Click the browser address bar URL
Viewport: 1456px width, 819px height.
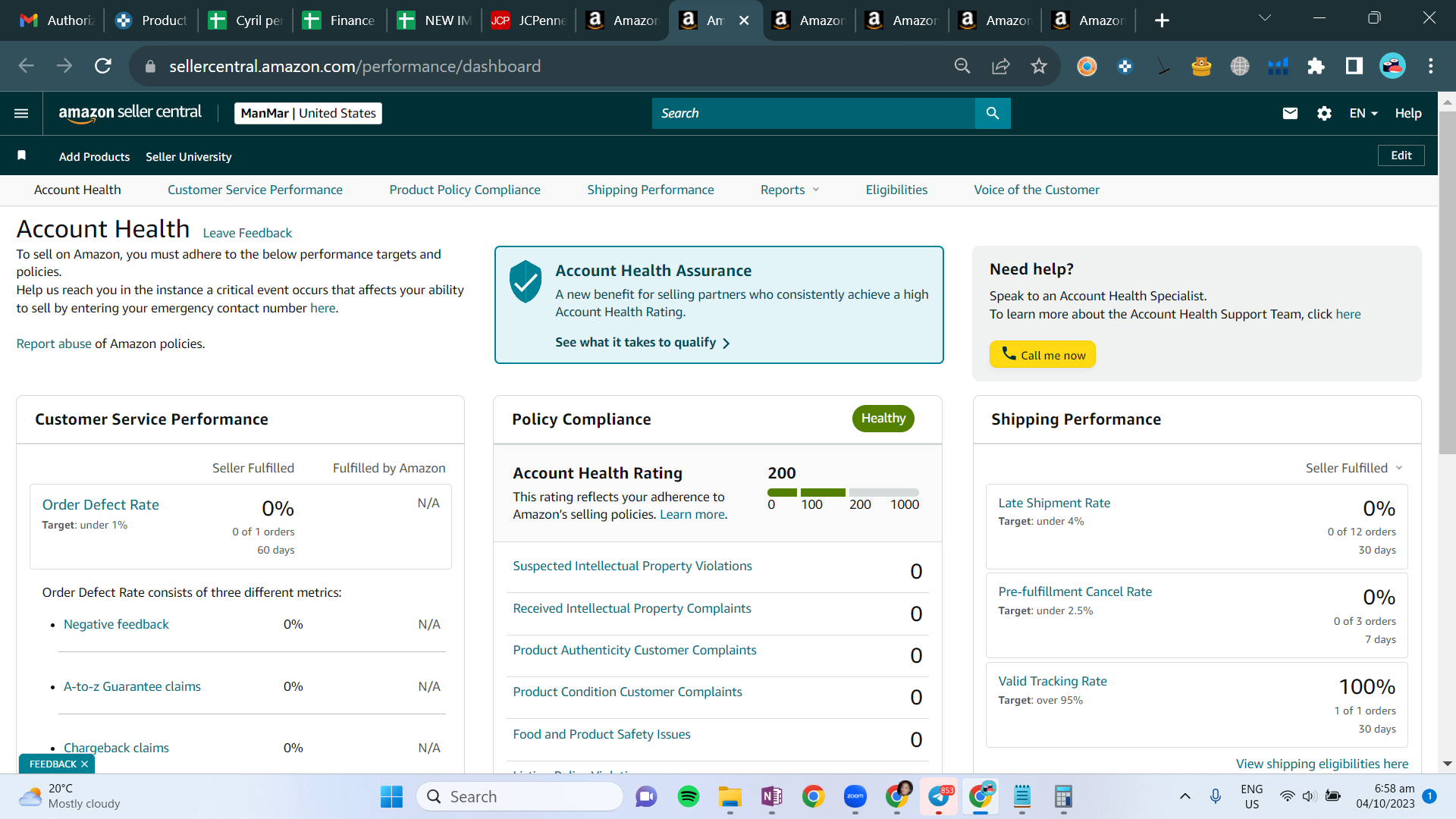pyautogui.click(x=355, y=67)
